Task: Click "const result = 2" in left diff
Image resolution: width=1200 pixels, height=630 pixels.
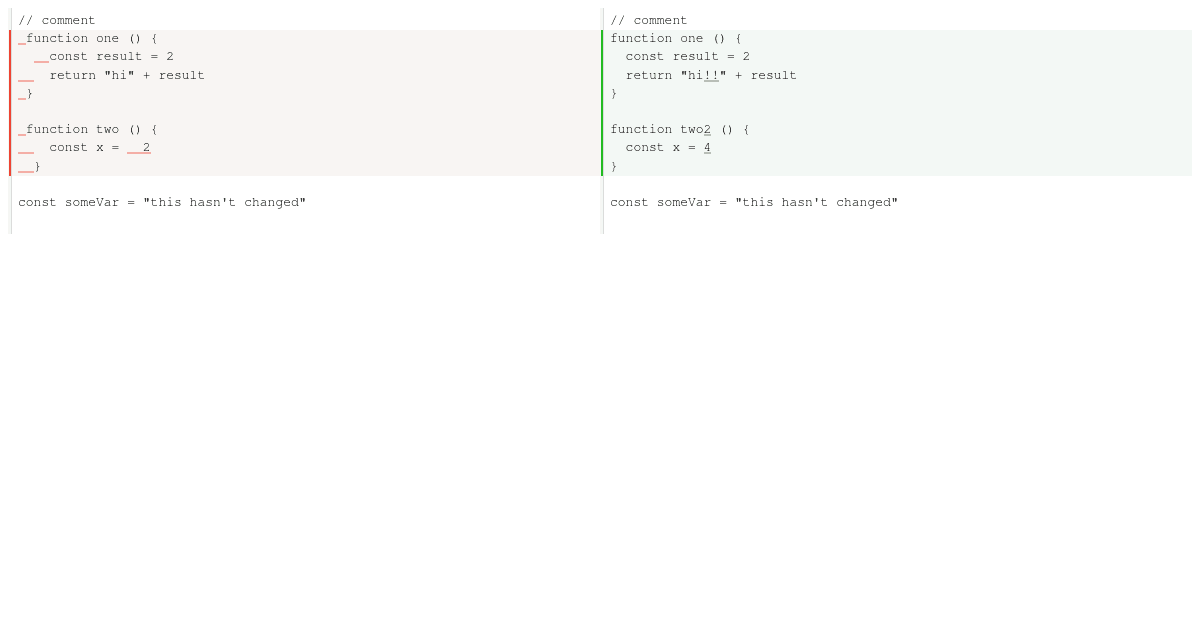Action: [x=111, y=56]
